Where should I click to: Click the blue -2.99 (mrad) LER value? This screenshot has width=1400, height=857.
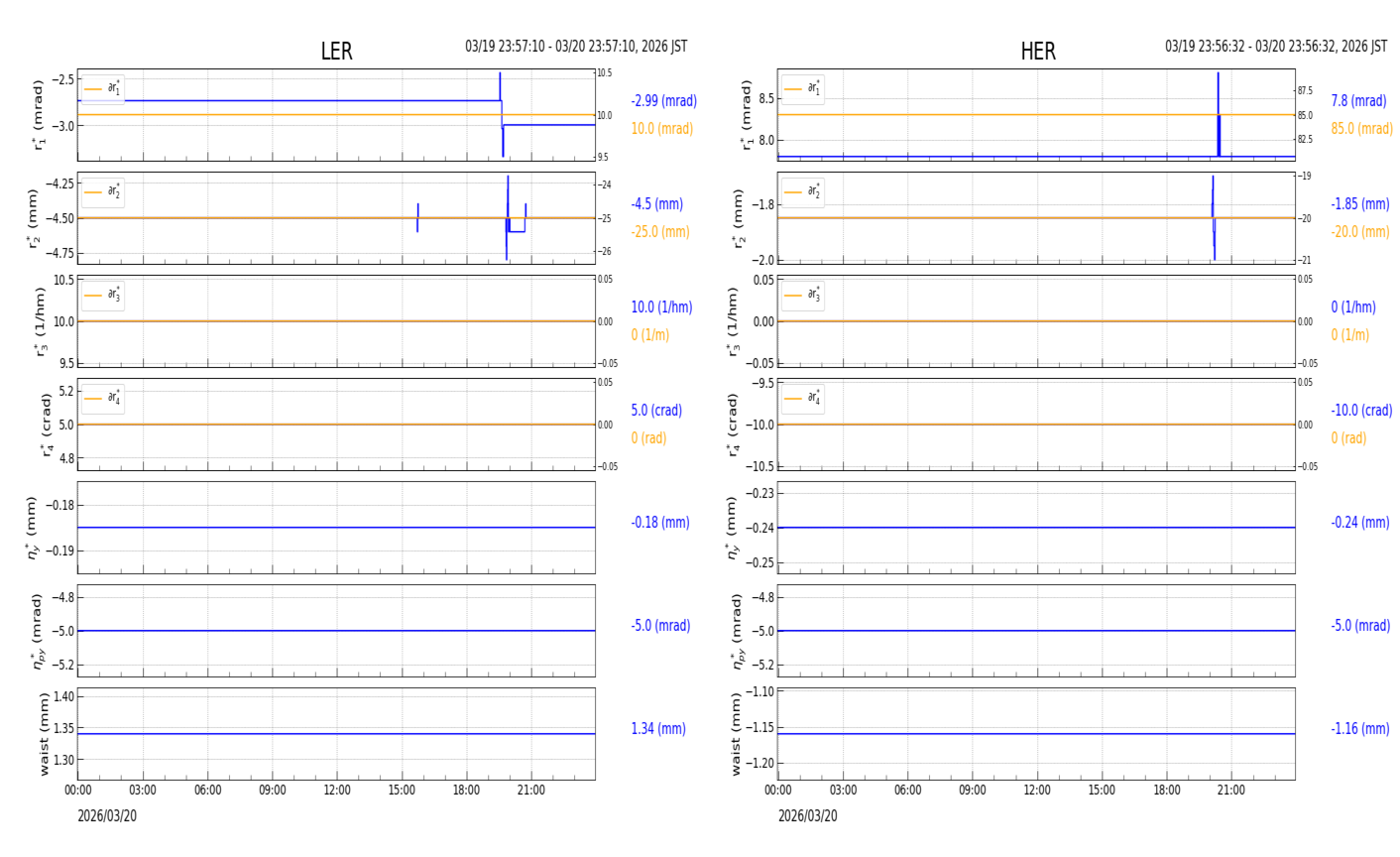tap(663, 101)
